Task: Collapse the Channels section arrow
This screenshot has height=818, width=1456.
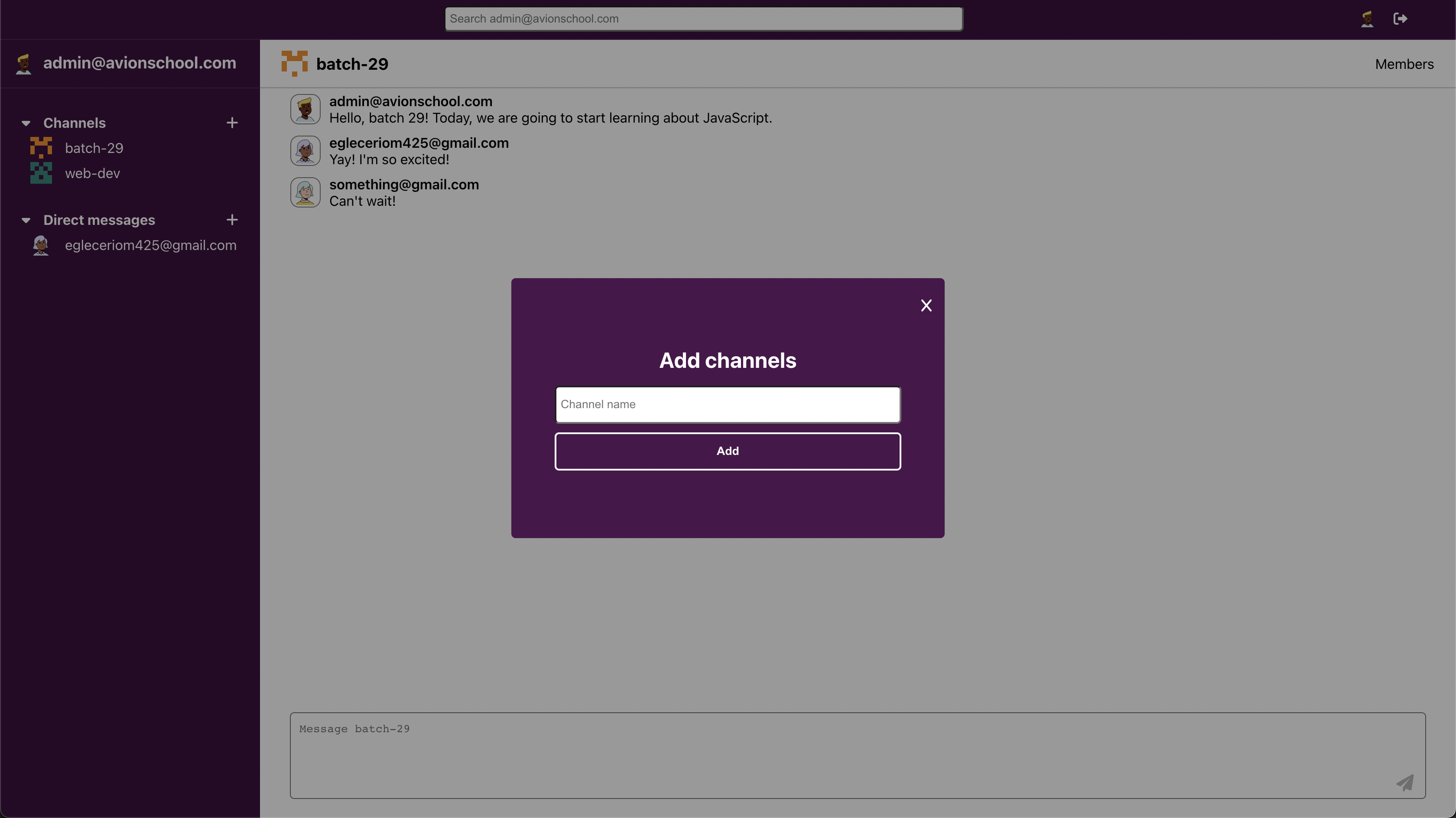Action: coord(26,123)
